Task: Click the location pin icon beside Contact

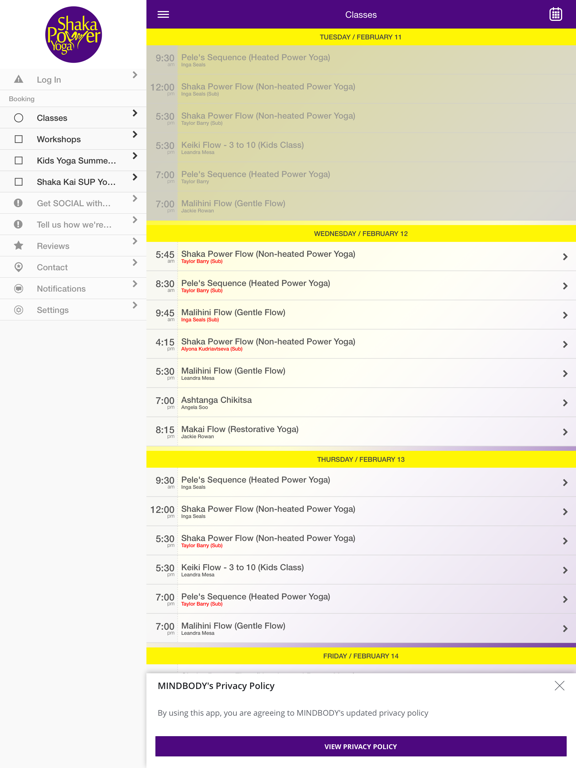Action: pos(19,267)
